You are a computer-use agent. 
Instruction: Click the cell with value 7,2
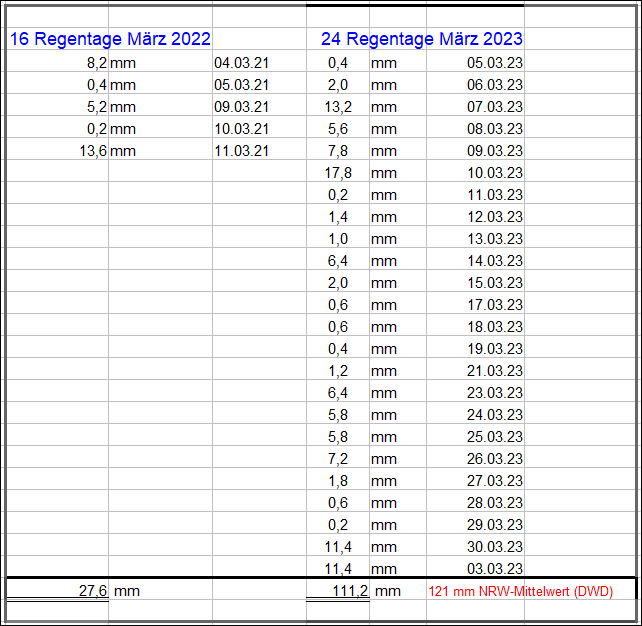point(338,459)
